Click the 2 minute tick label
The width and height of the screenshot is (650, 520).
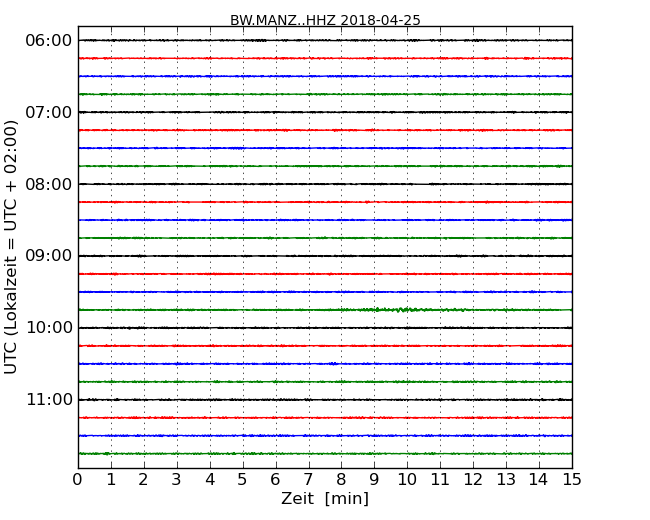(143, 480)
